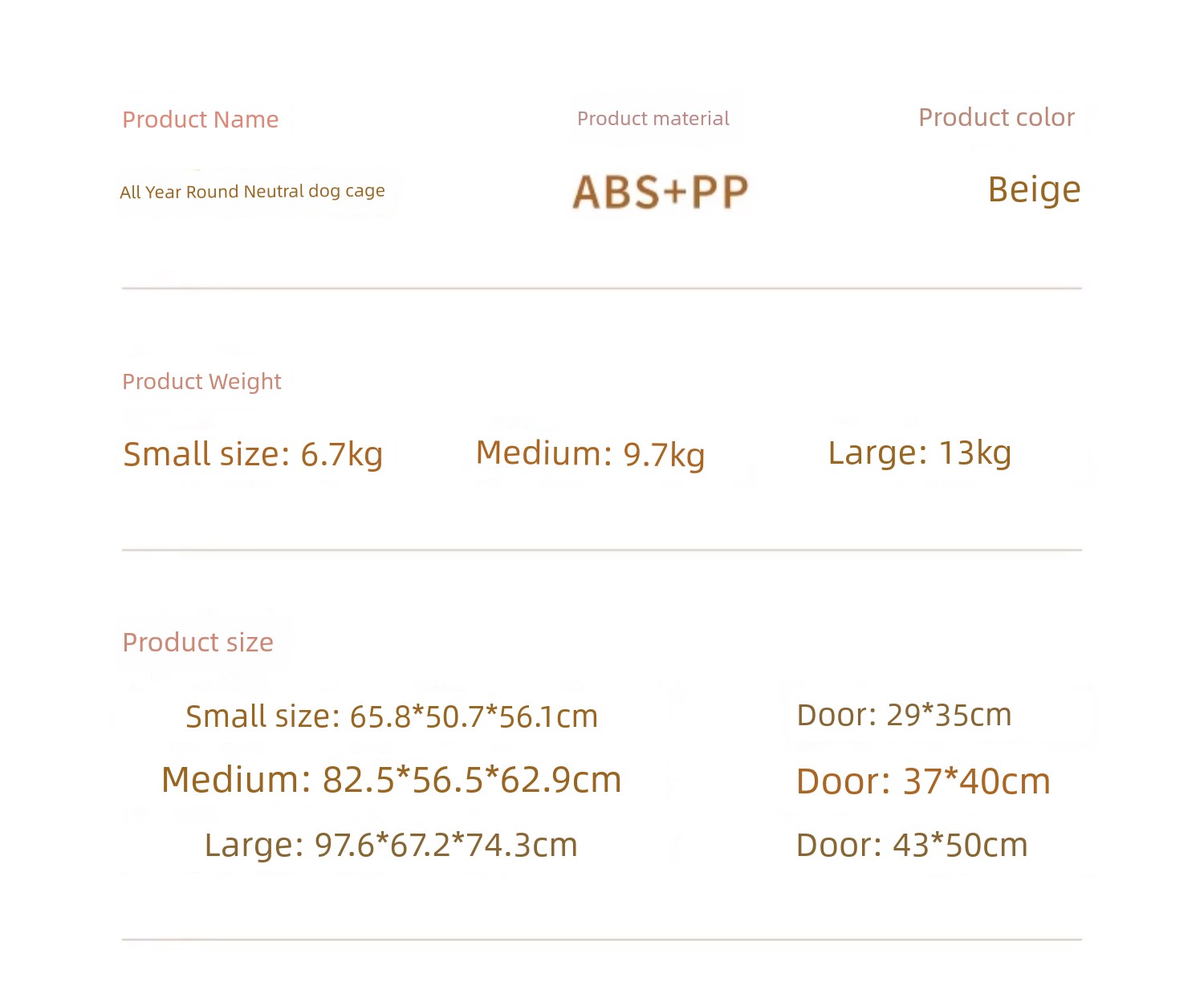Click the Door 37*40cm measurement
1204x986 pixels.
coord(923,781)
